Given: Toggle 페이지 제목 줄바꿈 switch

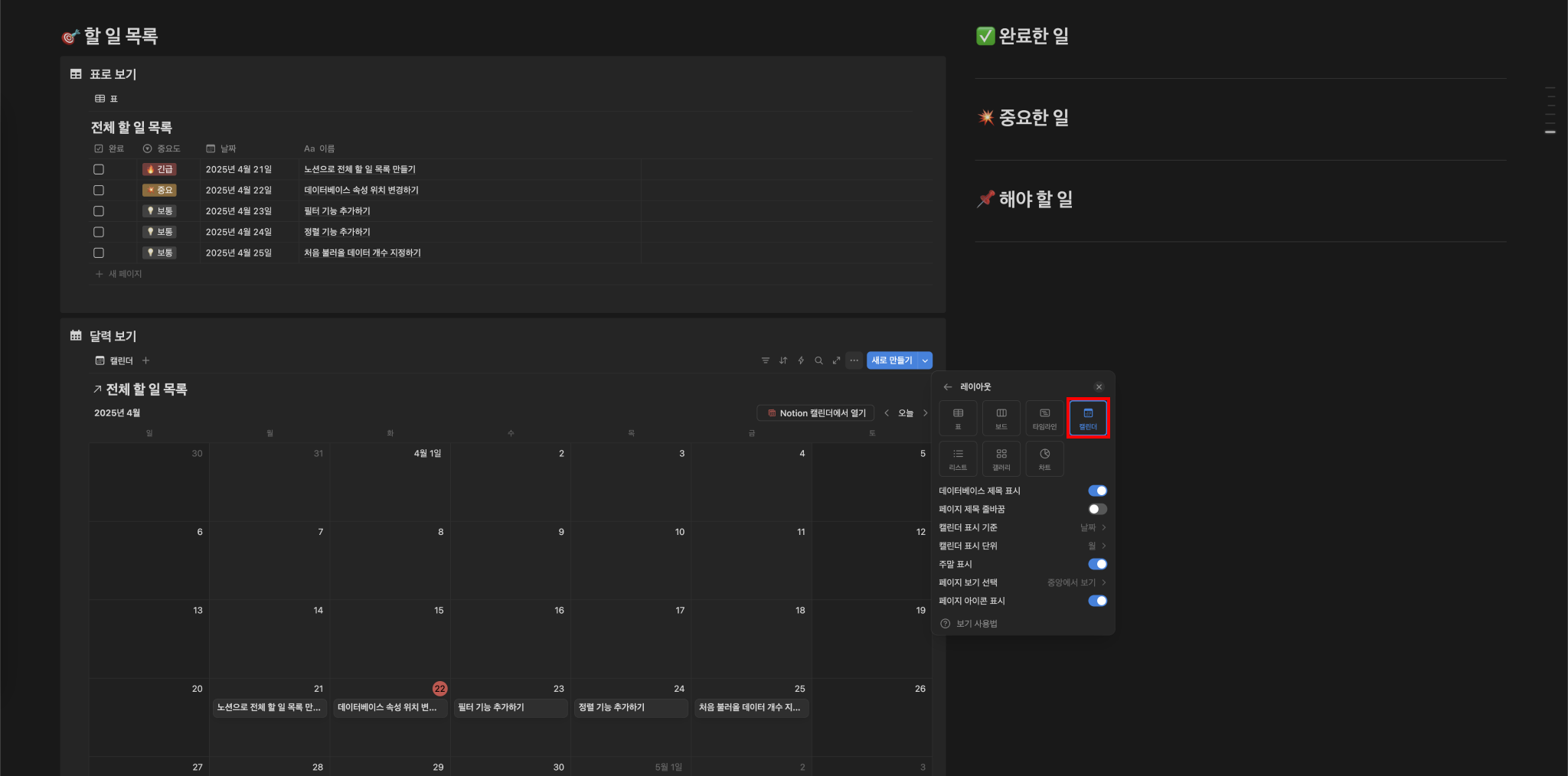Looking at the screenshot, I should [x=1097, y=509].
